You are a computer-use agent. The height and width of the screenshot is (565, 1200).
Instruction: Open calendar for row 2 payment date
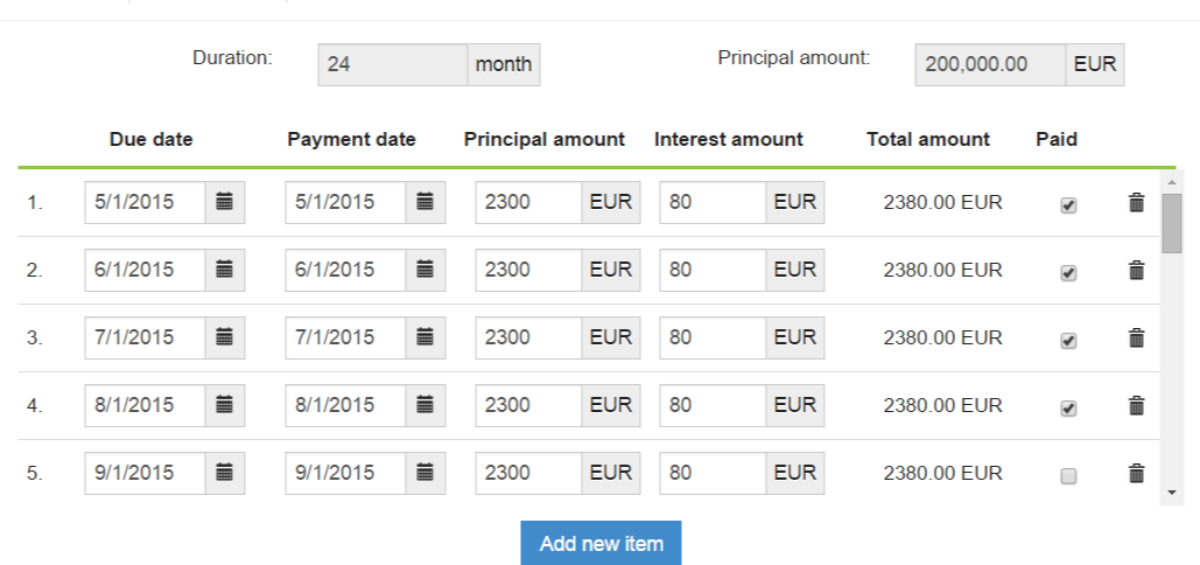425,270
